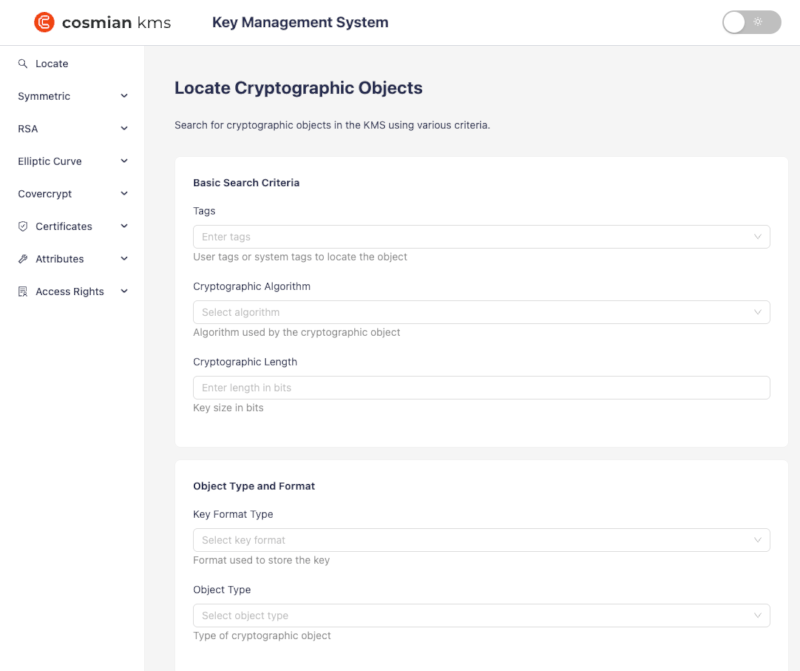Screen dimensions: 800x671
Task: Click the Cosmian logo icon
Action: coord(44,22)
